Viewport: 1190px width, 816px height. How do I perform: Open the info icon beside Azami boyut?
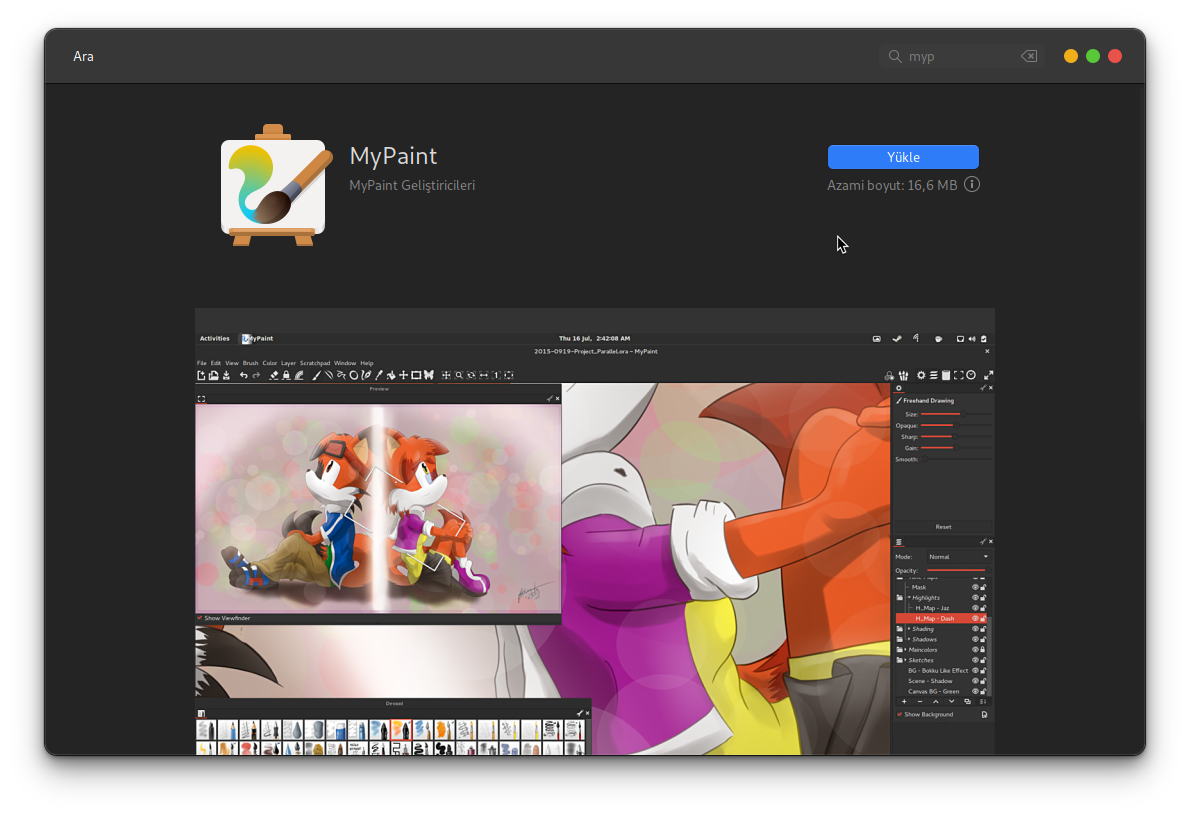972,184
